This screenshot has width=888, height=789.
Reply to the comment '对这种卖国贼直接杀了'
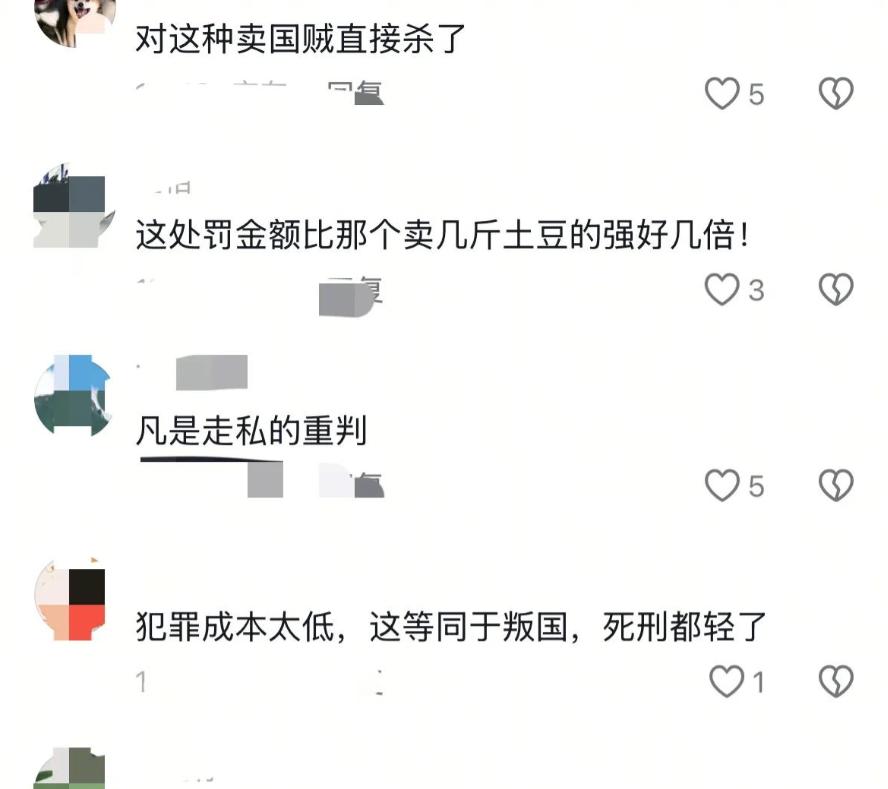pyautogui.click(x=356, y=93)
